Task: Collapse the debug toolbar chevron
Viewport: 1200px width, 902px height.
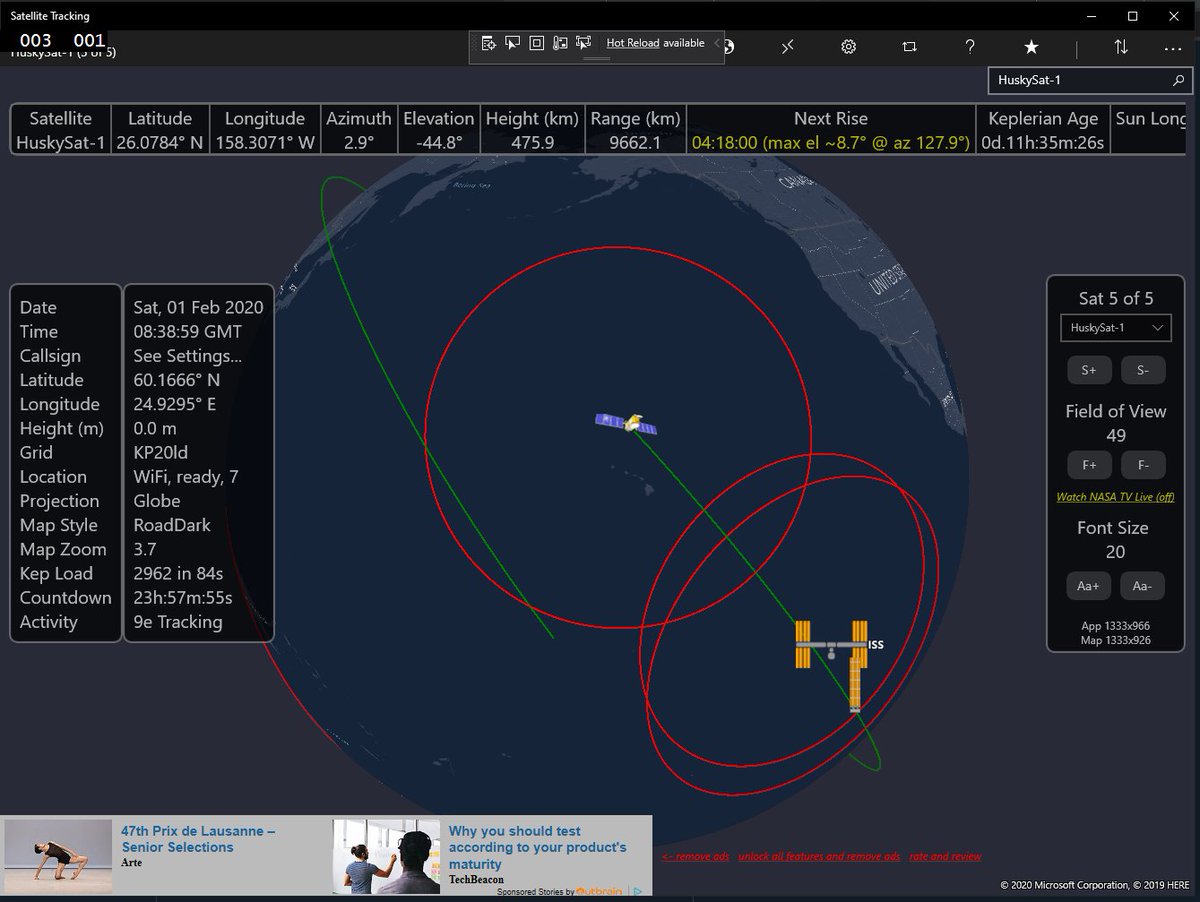Action: 716,43
